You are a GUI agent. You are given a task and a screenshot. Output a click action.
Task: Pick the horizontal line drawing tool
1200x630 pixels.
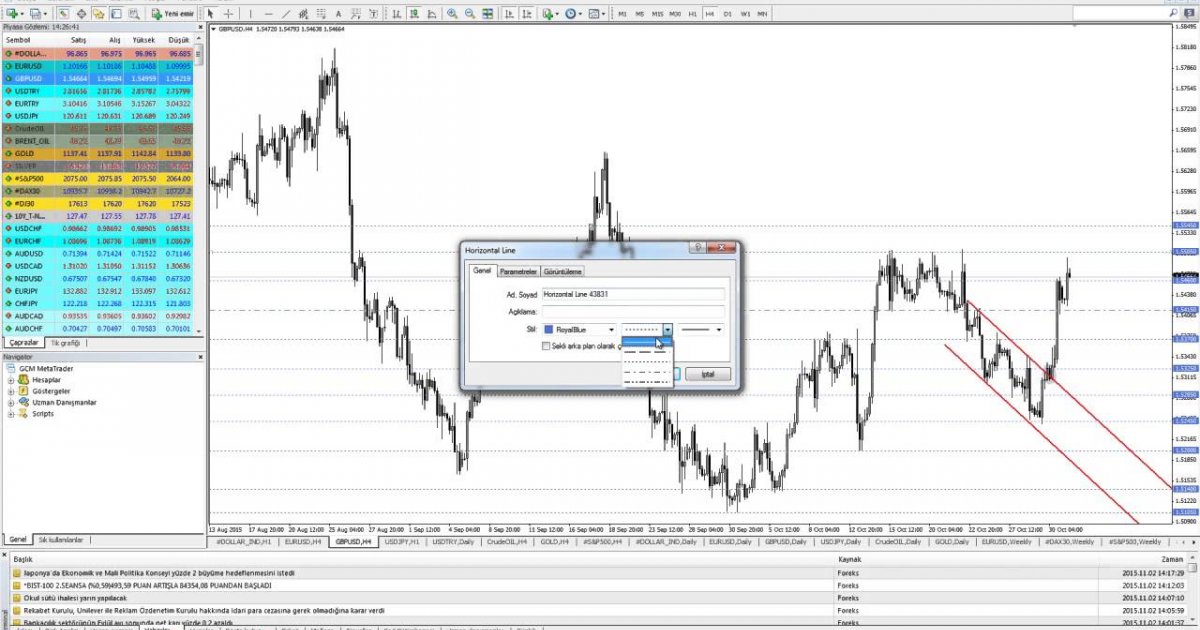[268, 14]
